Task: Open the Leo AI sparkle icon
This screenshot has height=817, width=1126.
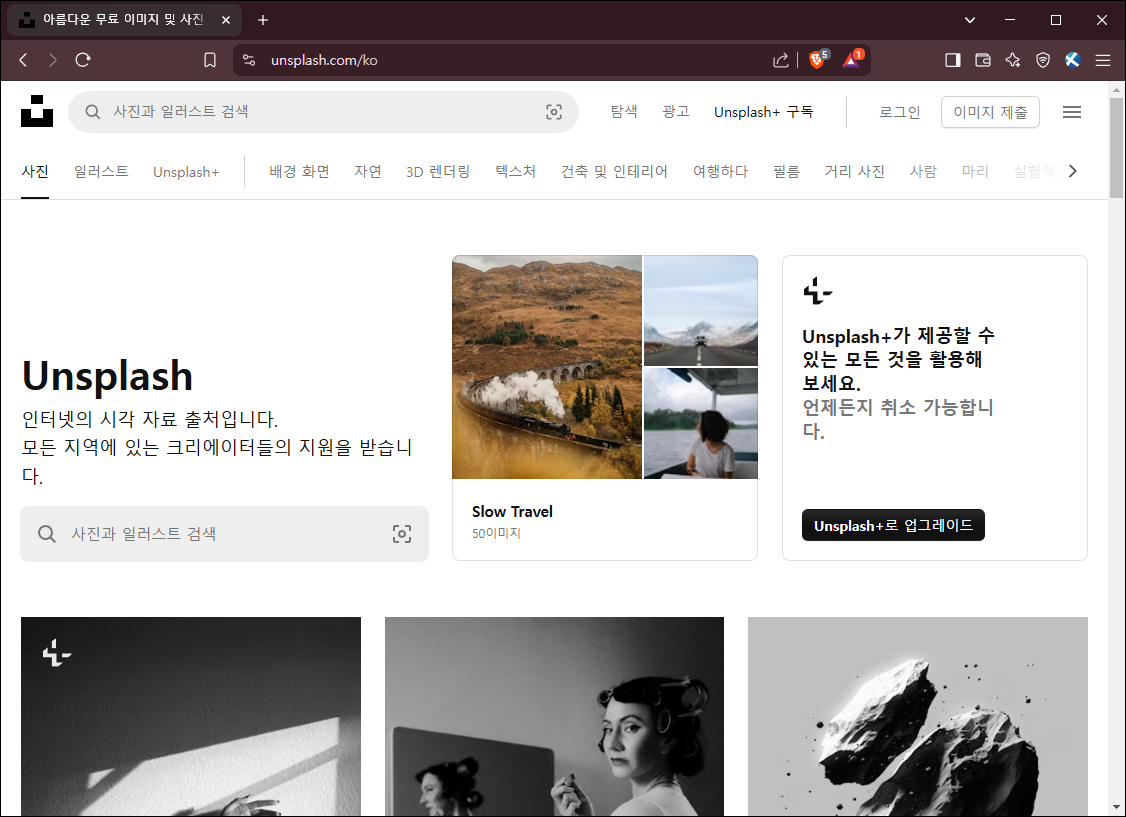Action: click(1013, 60)
